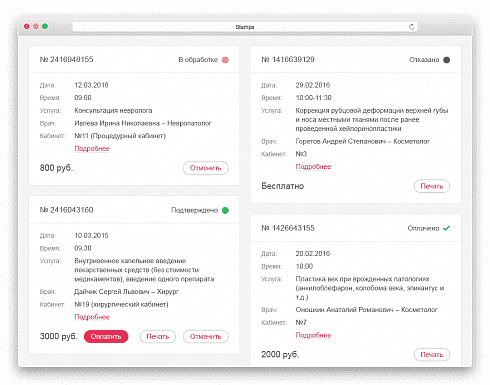Click the Отменить button on the 3000 руб. order

point(206,337)
